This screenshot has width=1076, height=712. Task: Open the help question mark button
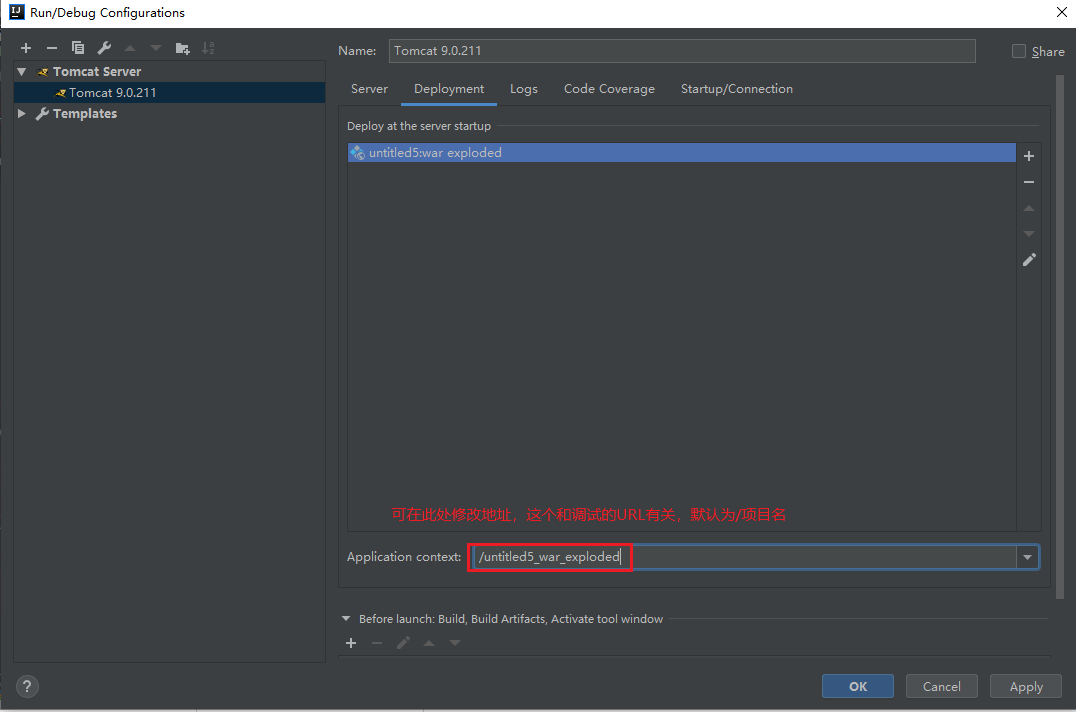[27, 686]
